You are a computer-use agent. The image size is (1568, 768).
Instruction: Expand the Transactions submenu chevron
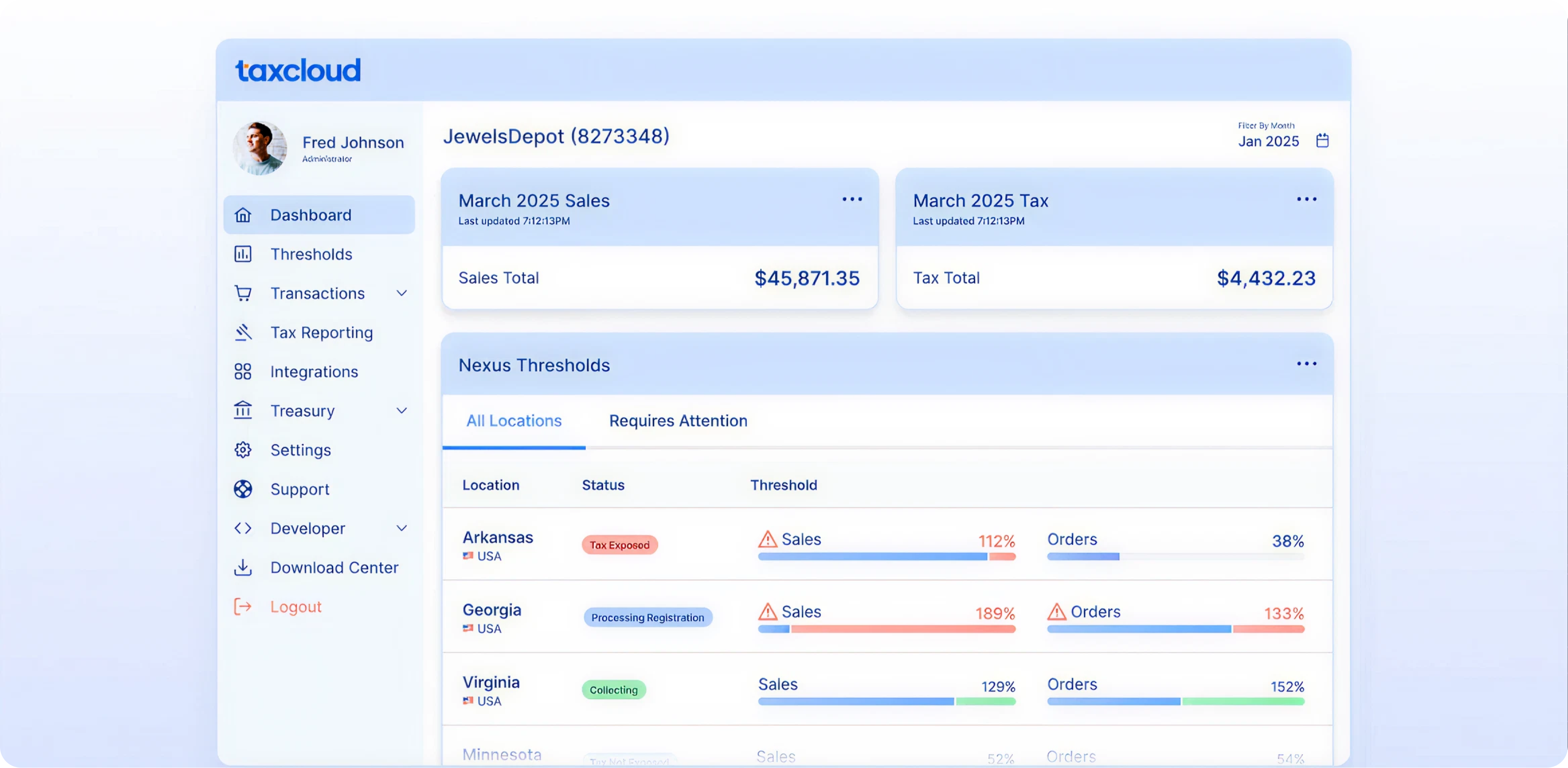[402, 293]
